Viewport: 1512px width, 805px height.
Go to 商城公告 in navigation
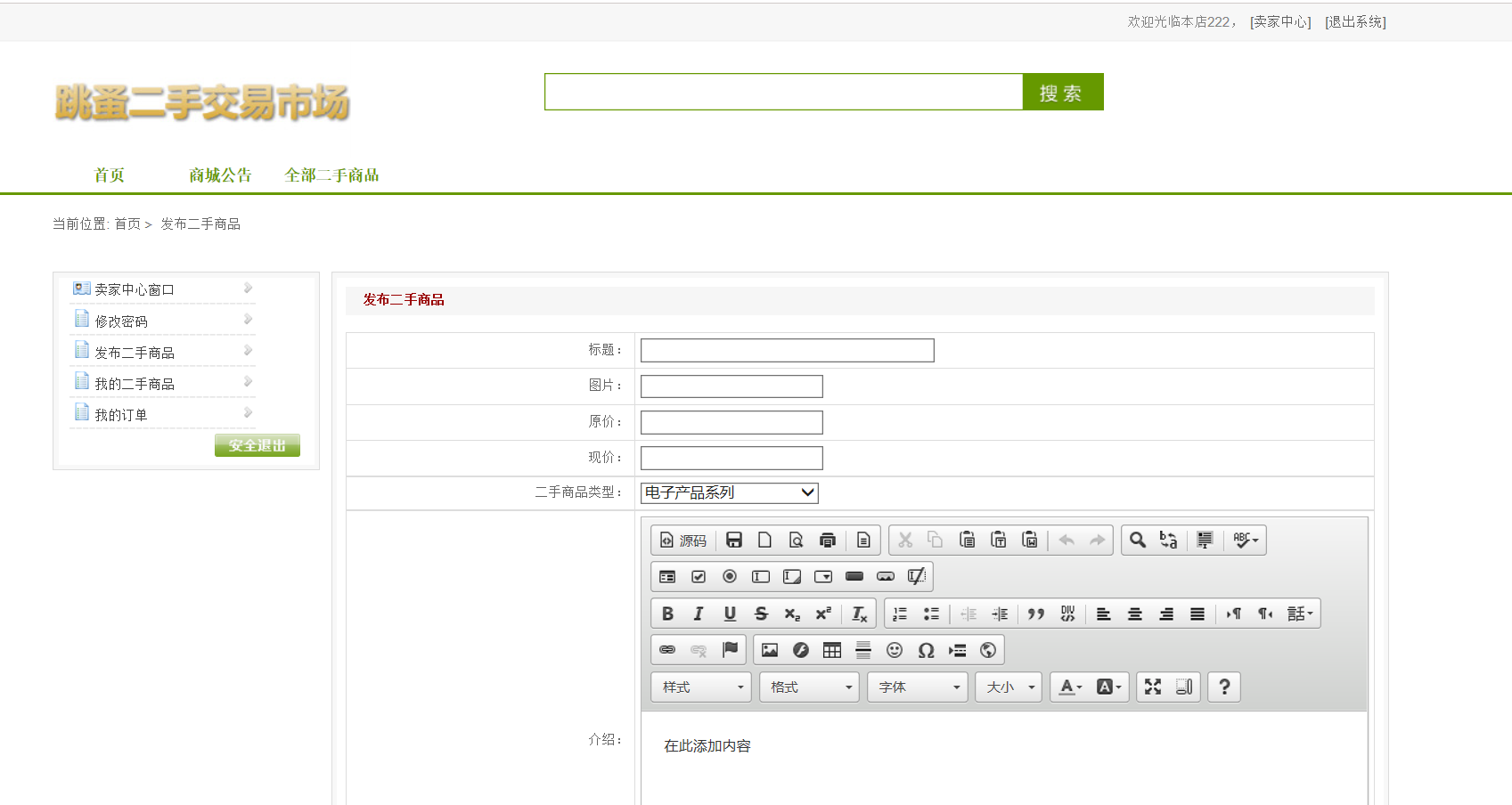(x=220, y=175)
